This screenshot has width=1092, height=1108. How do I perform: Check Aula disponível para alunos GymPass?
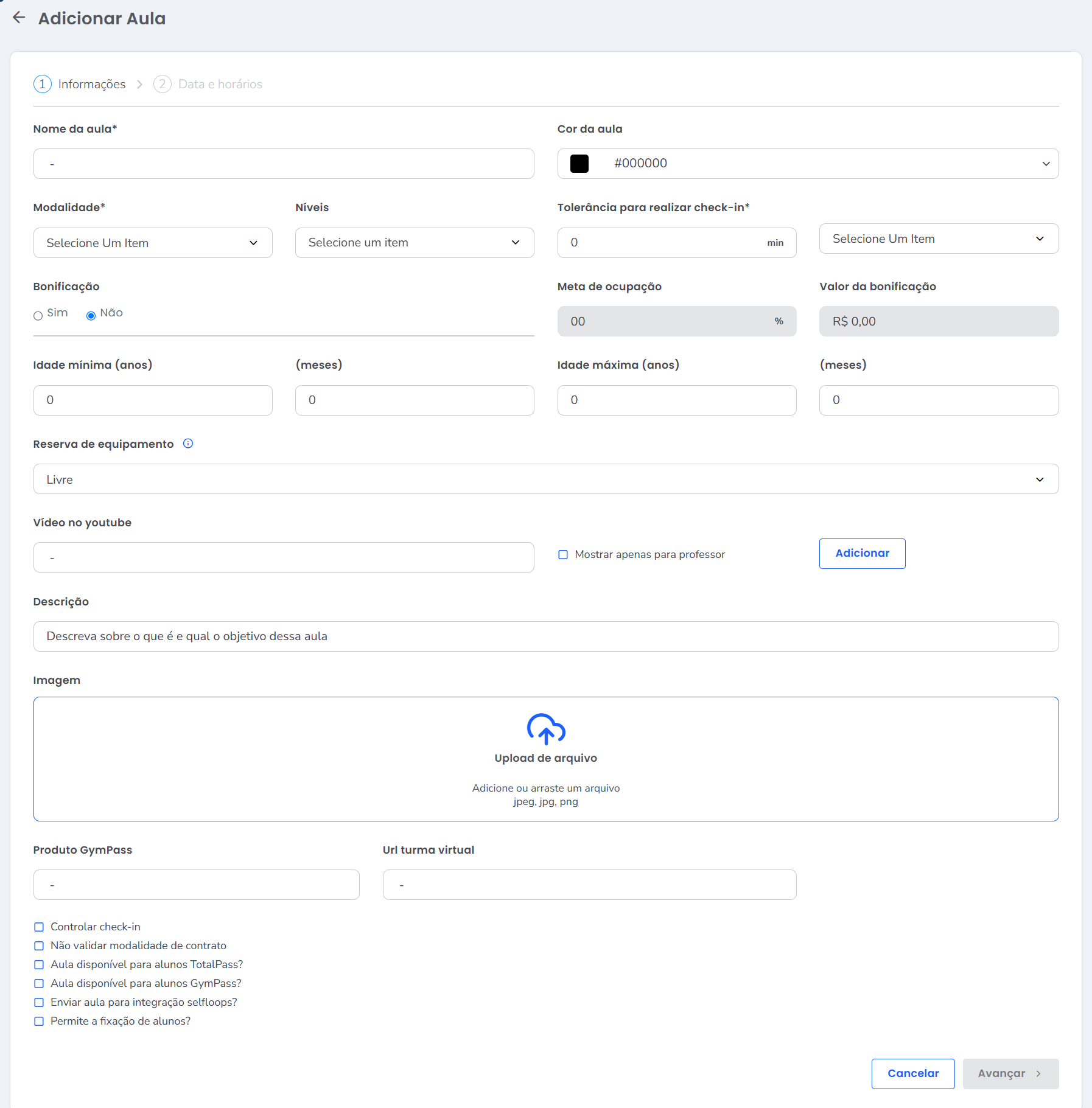[39, 984]
